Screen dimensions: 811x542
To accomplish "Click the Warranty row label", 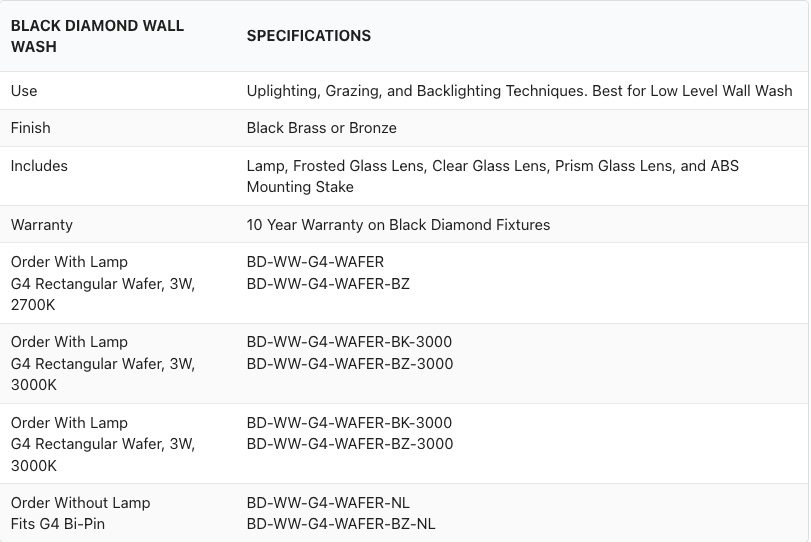I will pyautogui.click(x=41, y=225).
